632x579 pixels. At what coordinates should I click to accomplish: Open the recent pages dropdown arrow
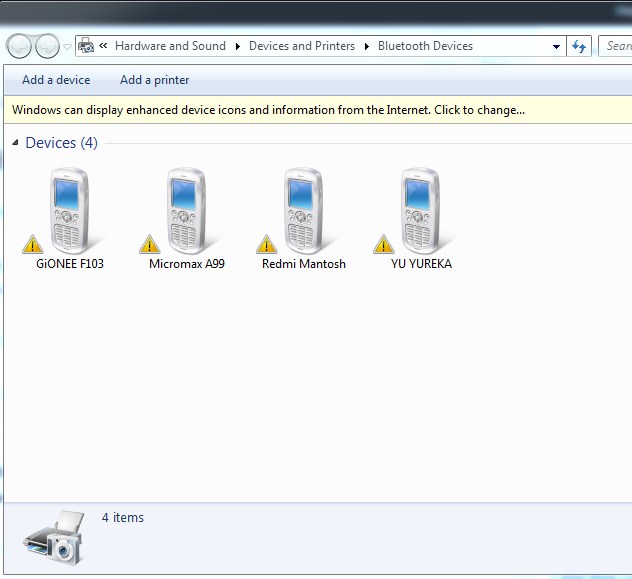[x=68, y=47]
